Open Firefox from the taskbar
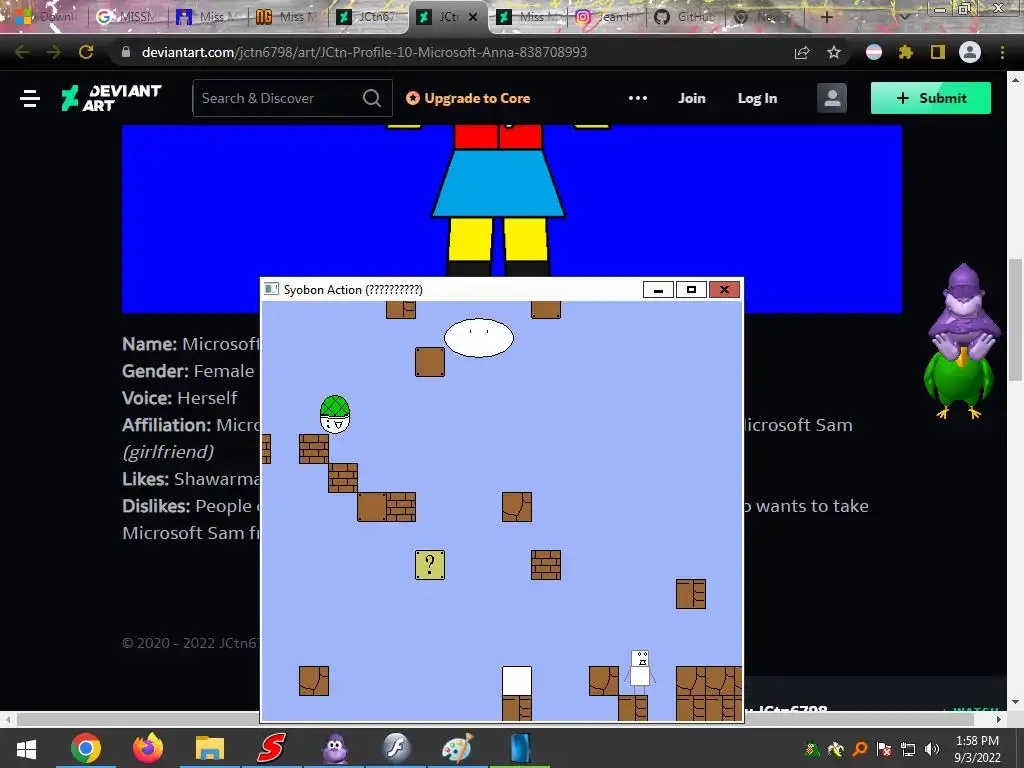Screen dimensions: 1024x768 click(148, 748)
